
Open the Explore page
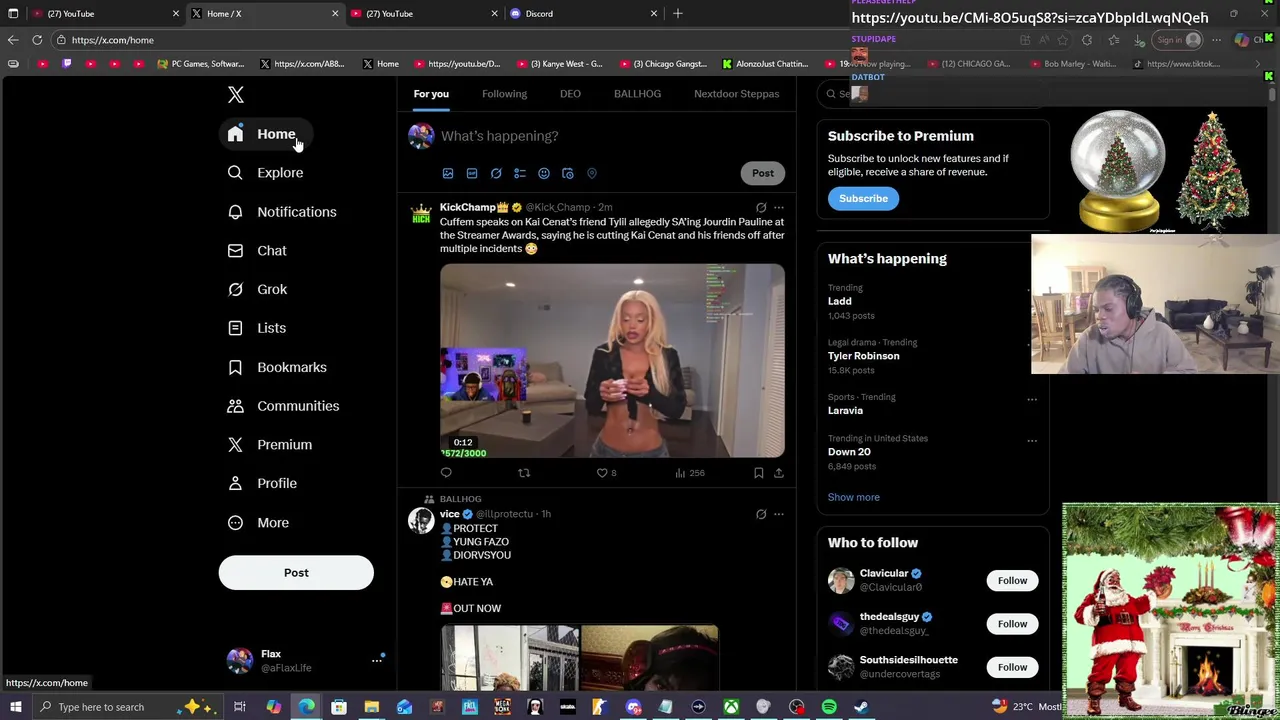click(266, 173)
